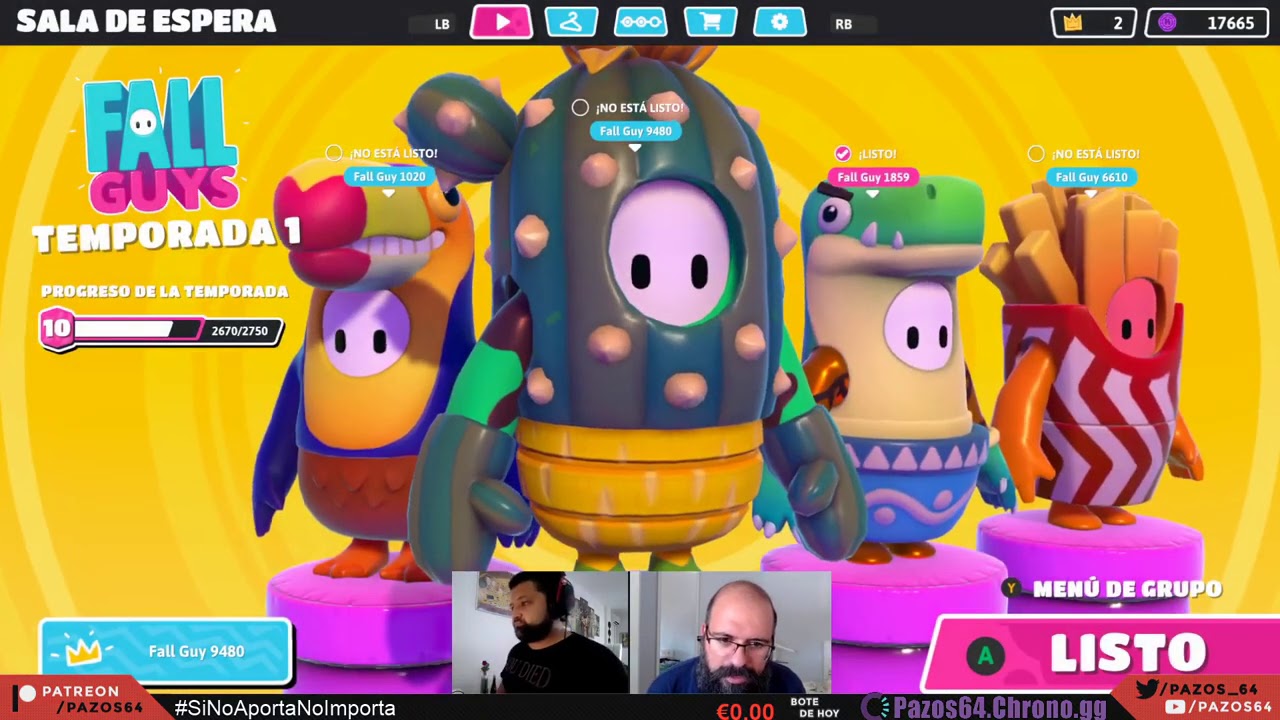The image size is (1280, 720).
Task: Click the kudos balance showing 17665
Action: point(1207,23)
